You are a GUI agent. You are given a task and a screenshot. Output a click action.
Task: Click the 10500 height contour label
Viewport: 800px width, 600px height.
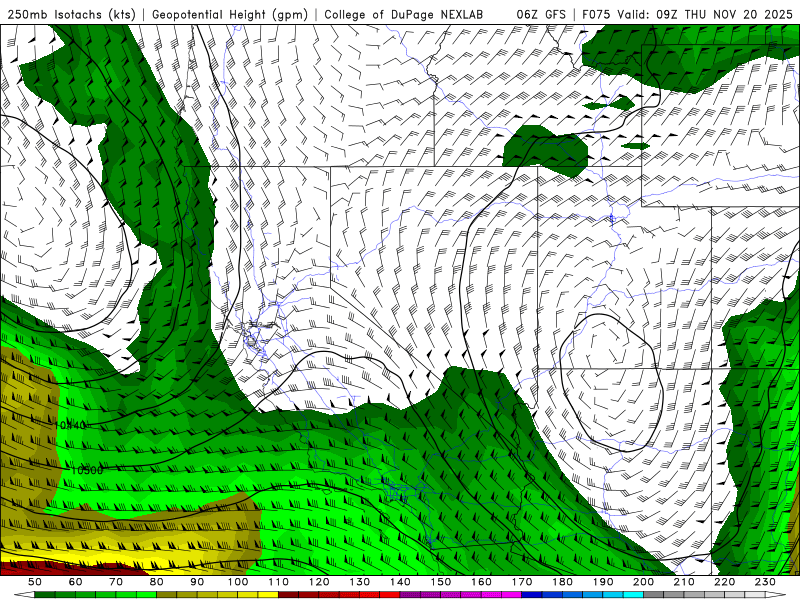tap(87, 470)
